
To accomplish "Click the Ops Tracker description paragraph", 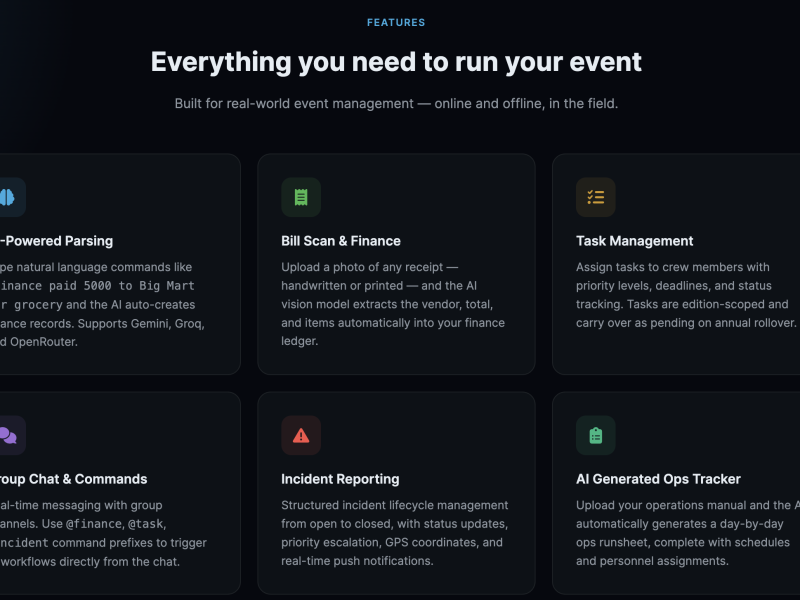I will [688, 533].
